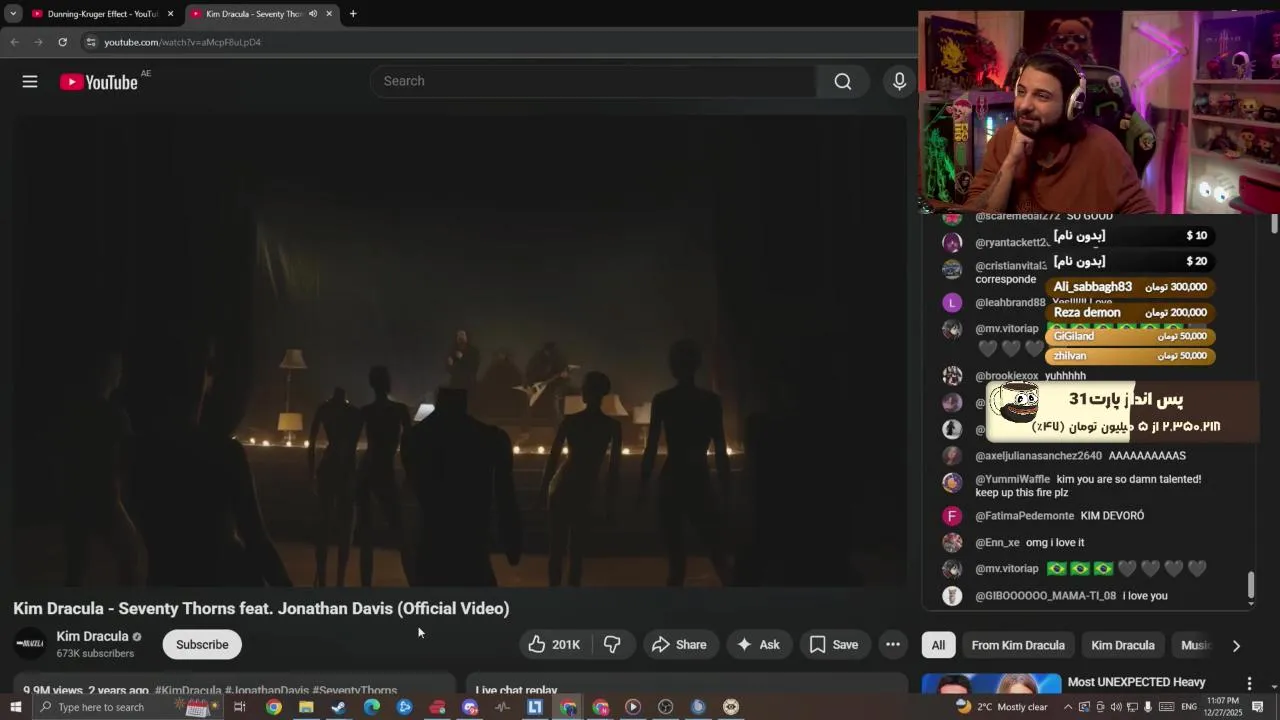Close the Dunning-Kruger Effect tab

(170, 14)
